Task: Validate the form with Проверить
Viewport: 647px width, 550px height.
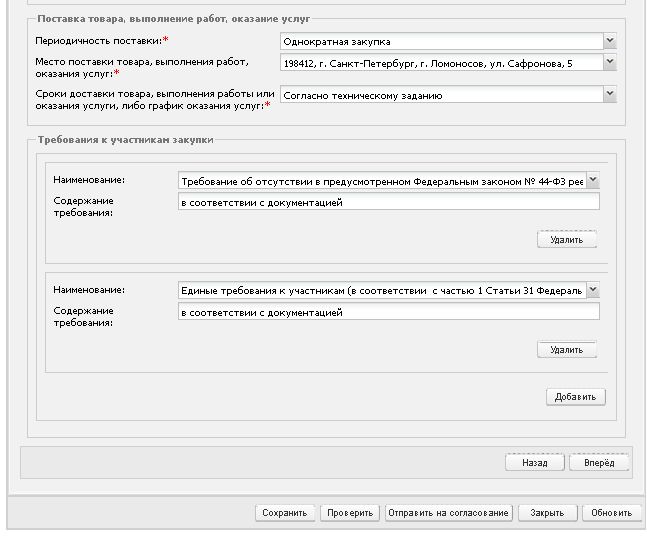Action: pyautogui.click(x=350, y=513)
